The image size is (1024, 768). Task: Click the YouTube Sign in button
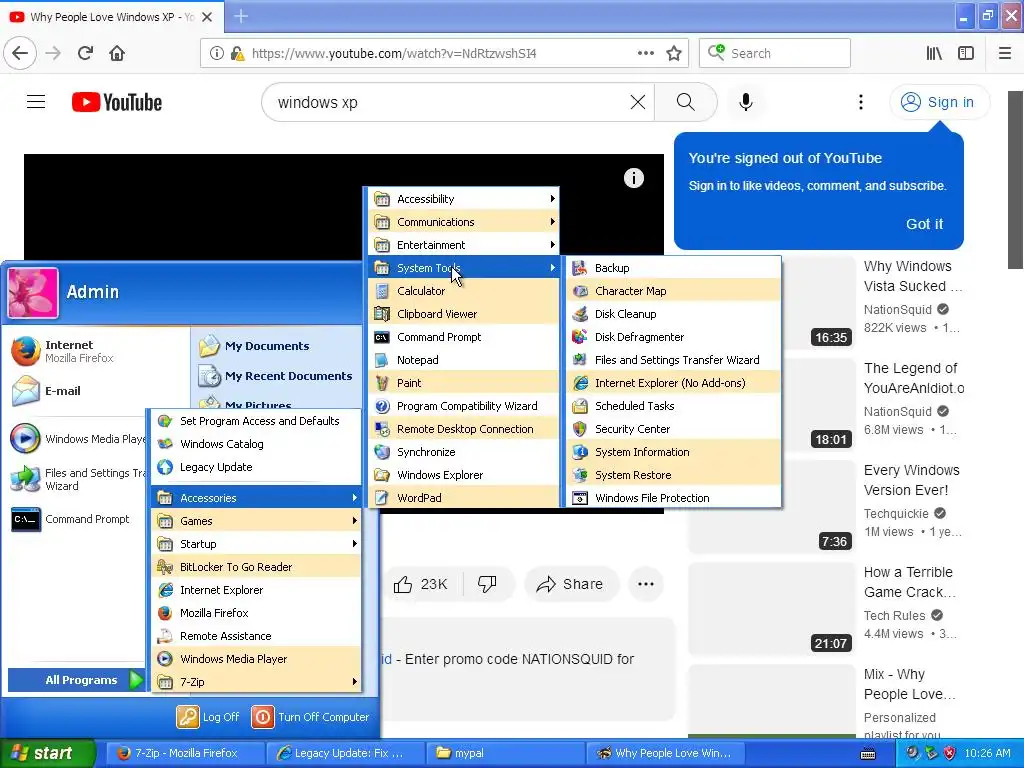click(x=938, y=103)
